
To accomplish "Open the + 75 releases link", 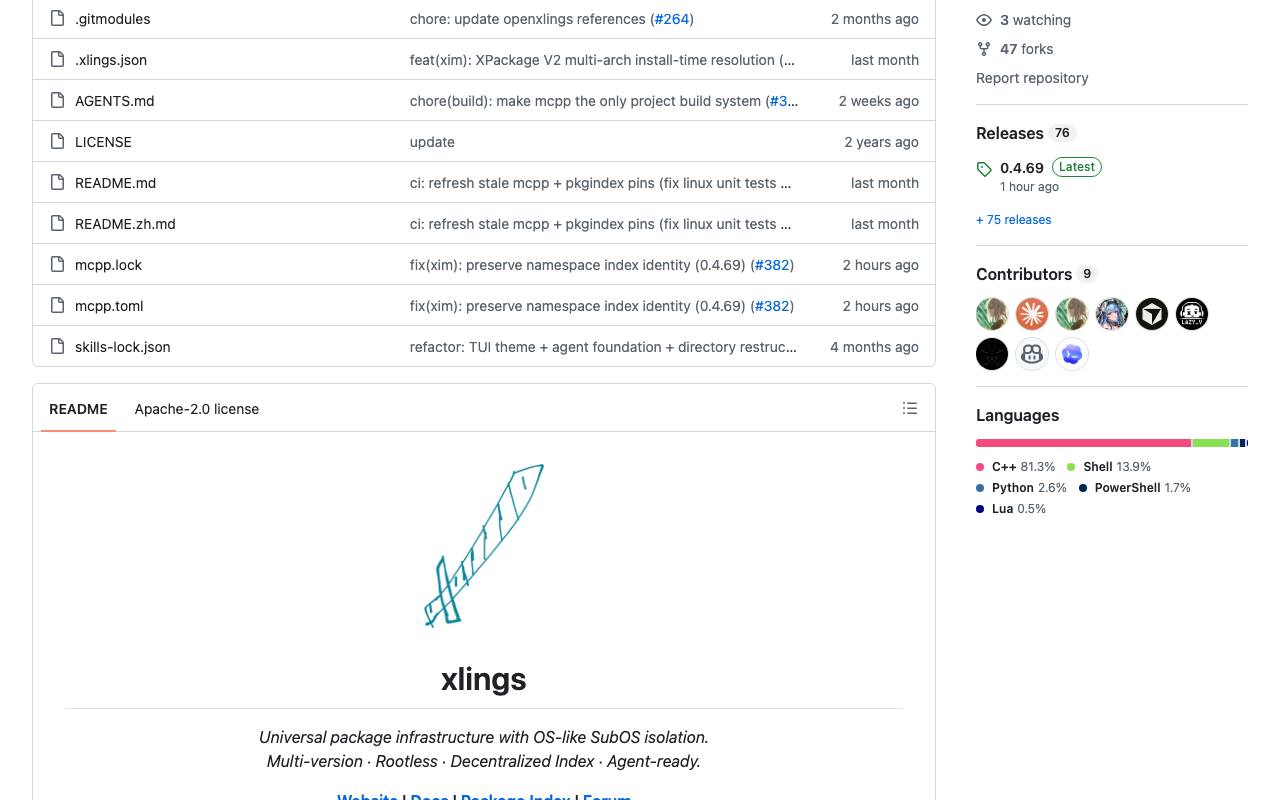I will click(x=1014, y=220).
